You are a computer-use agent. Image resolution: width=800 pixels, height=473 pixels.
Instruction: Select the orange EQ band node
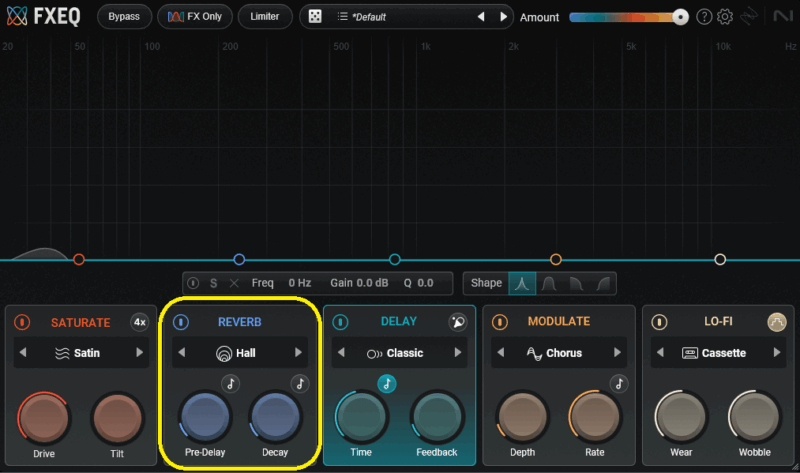point(556,260)
